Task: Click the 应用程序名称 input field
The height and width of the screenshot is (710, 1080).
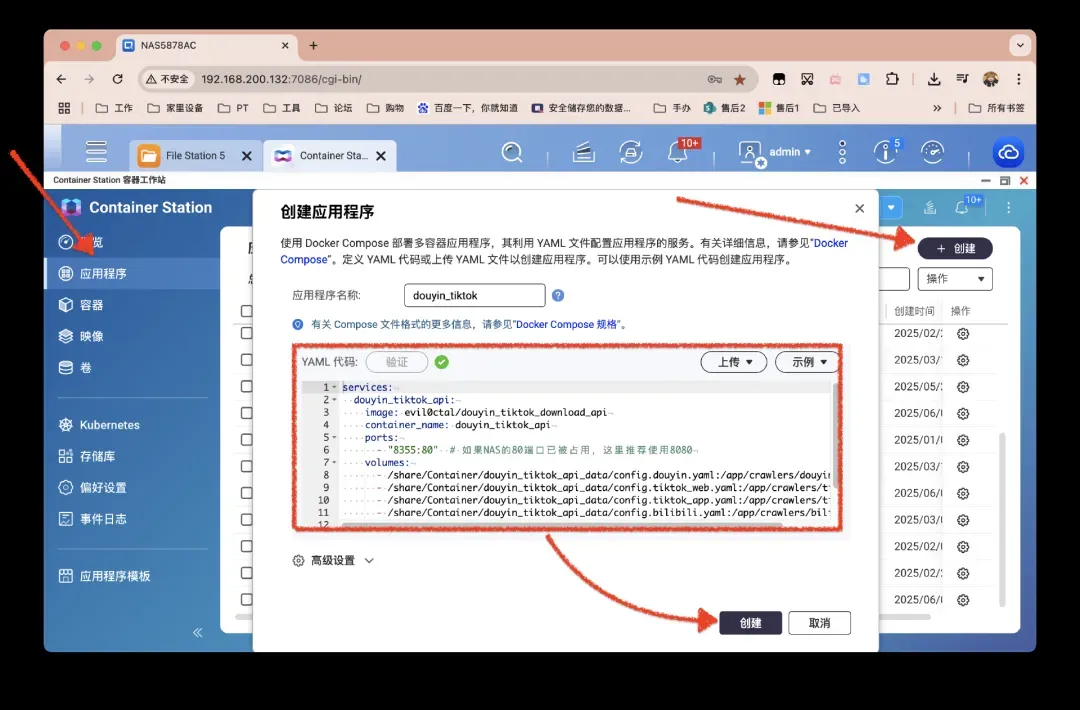Action: (x=474, y=296)
